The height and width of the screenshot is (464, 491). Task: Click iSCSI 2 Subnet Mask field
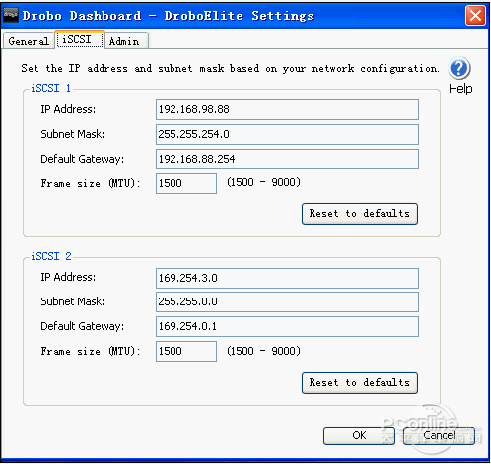tap(287, 302)
